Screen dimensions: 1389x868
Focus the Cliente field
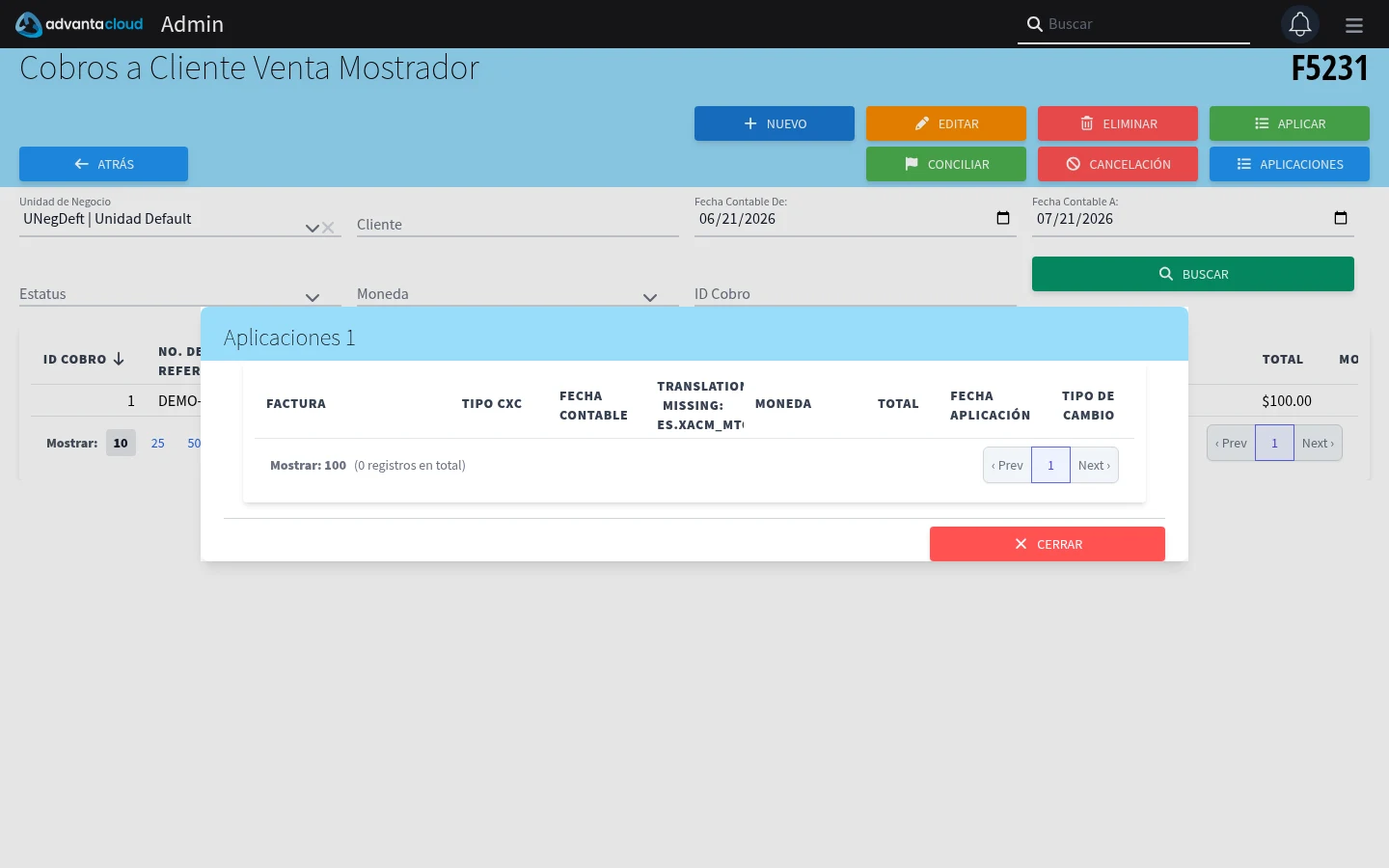[518, 224]
